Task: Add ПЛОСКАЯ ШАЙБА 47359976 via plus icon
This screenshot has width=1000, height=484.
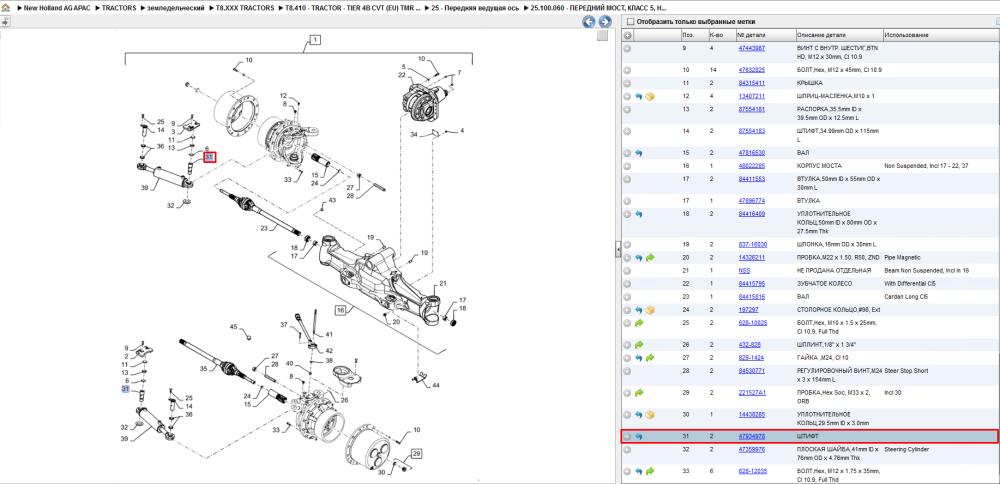Action: [628, 450]
